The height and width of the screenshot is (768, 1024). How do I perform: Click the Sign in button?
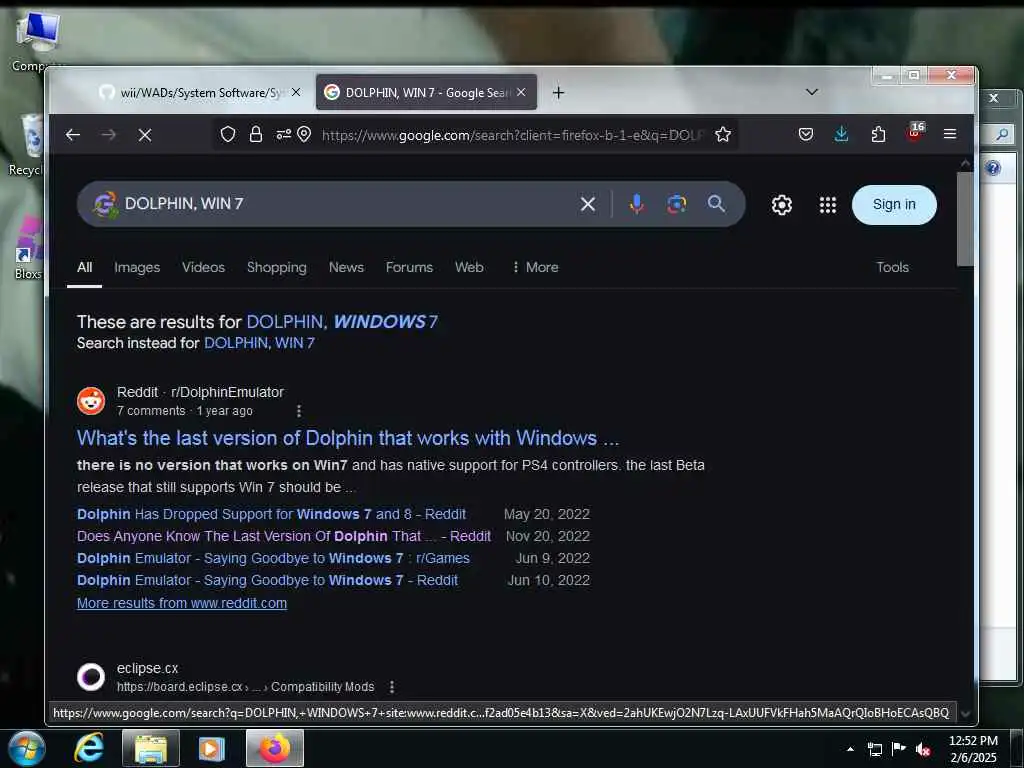point(894,204)
